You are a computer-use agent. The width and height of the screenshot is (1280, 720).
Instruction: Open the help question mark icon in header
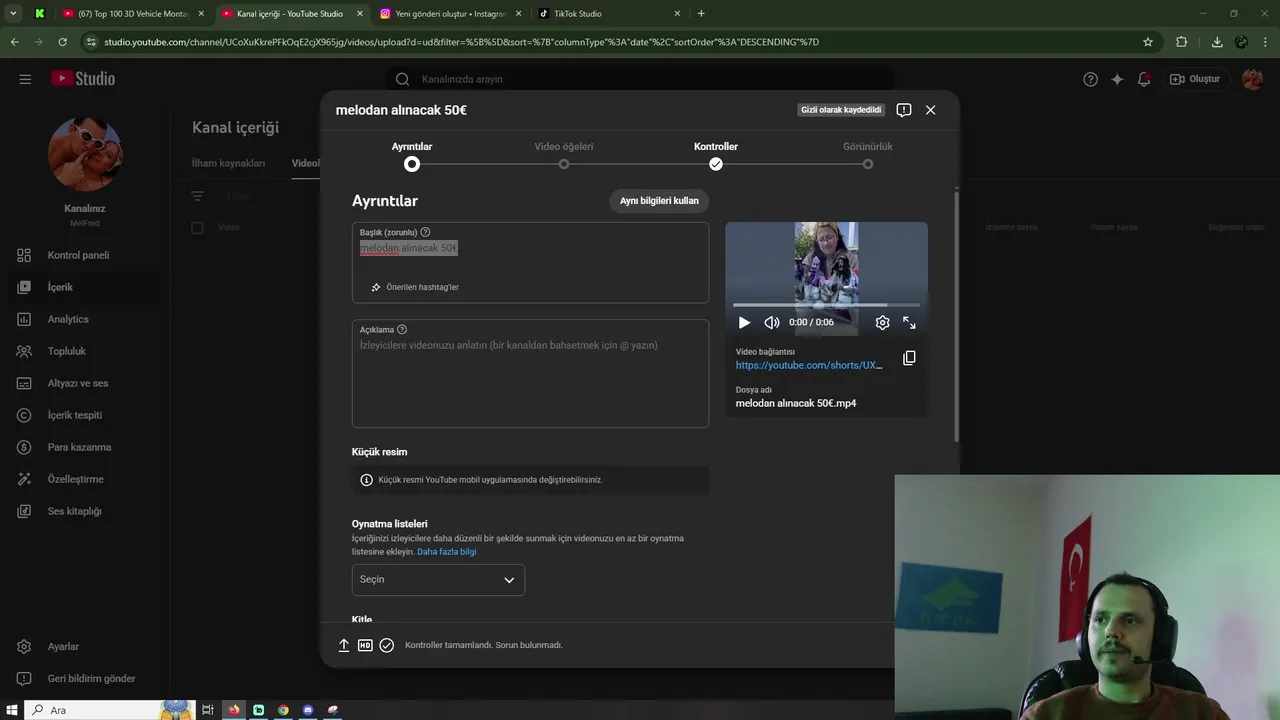pyautogui.click(x=1091, y=79)
